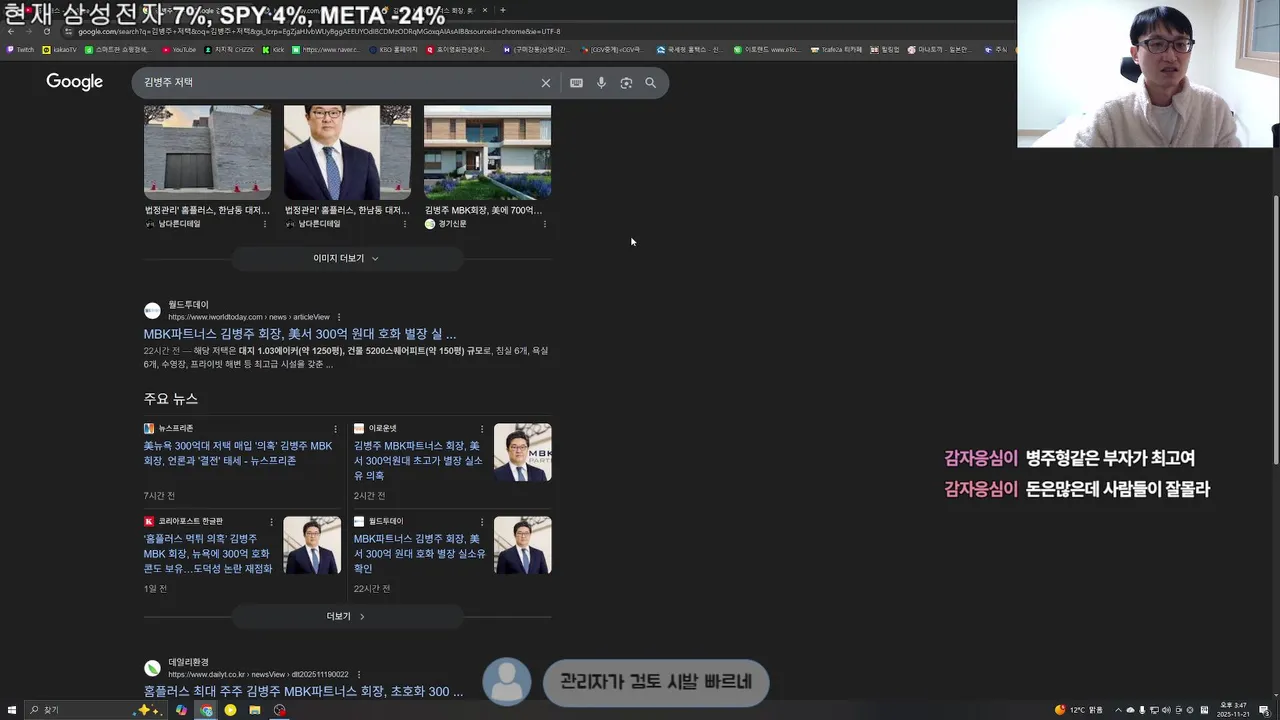Open the 뉴스프리존 news article link
This screenshot has width=1280, height=720.
click(x=238, y=453)
